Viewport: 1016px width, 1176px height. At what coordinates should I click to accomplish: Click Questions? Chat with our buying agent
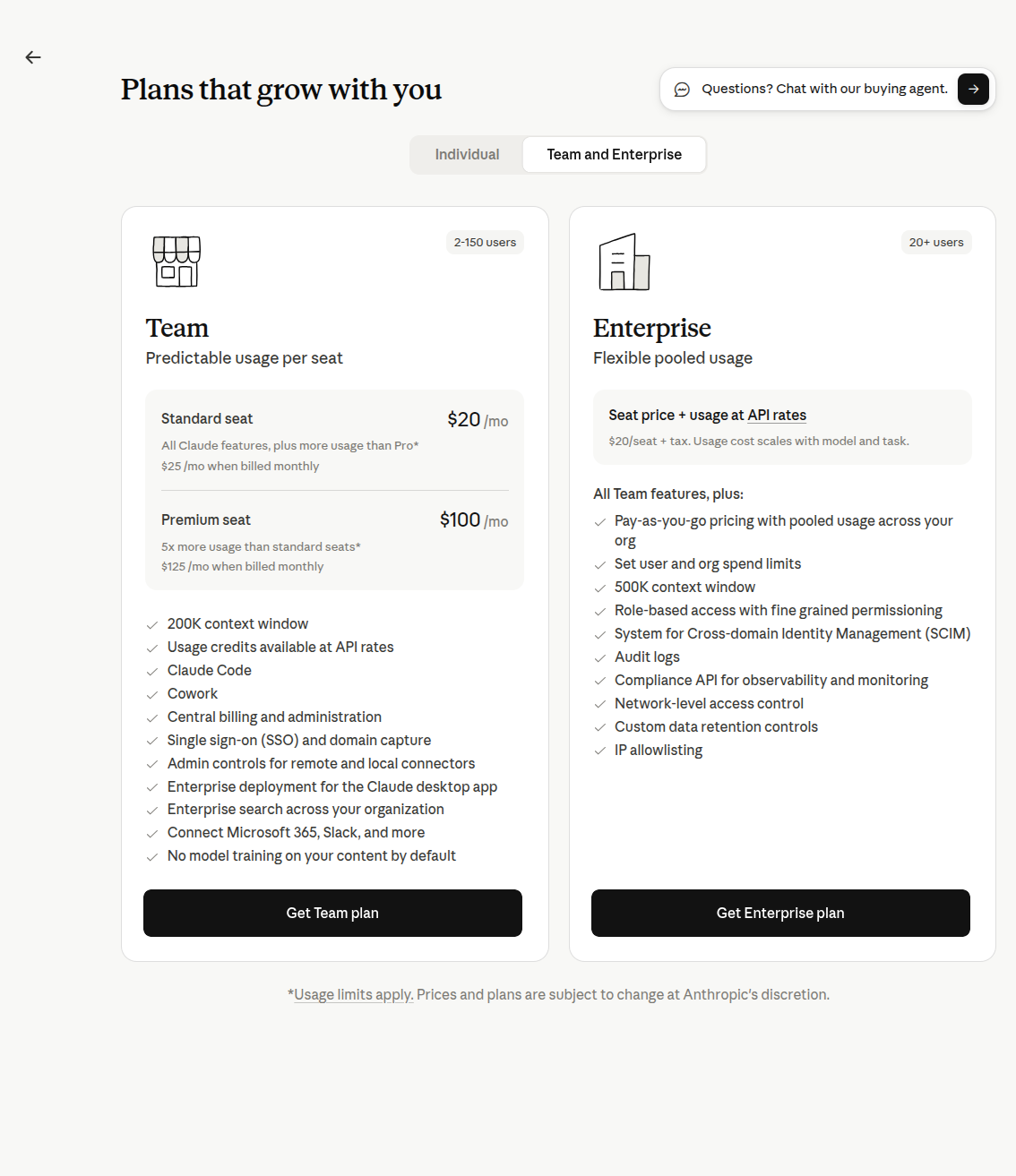tap(824, 89)
